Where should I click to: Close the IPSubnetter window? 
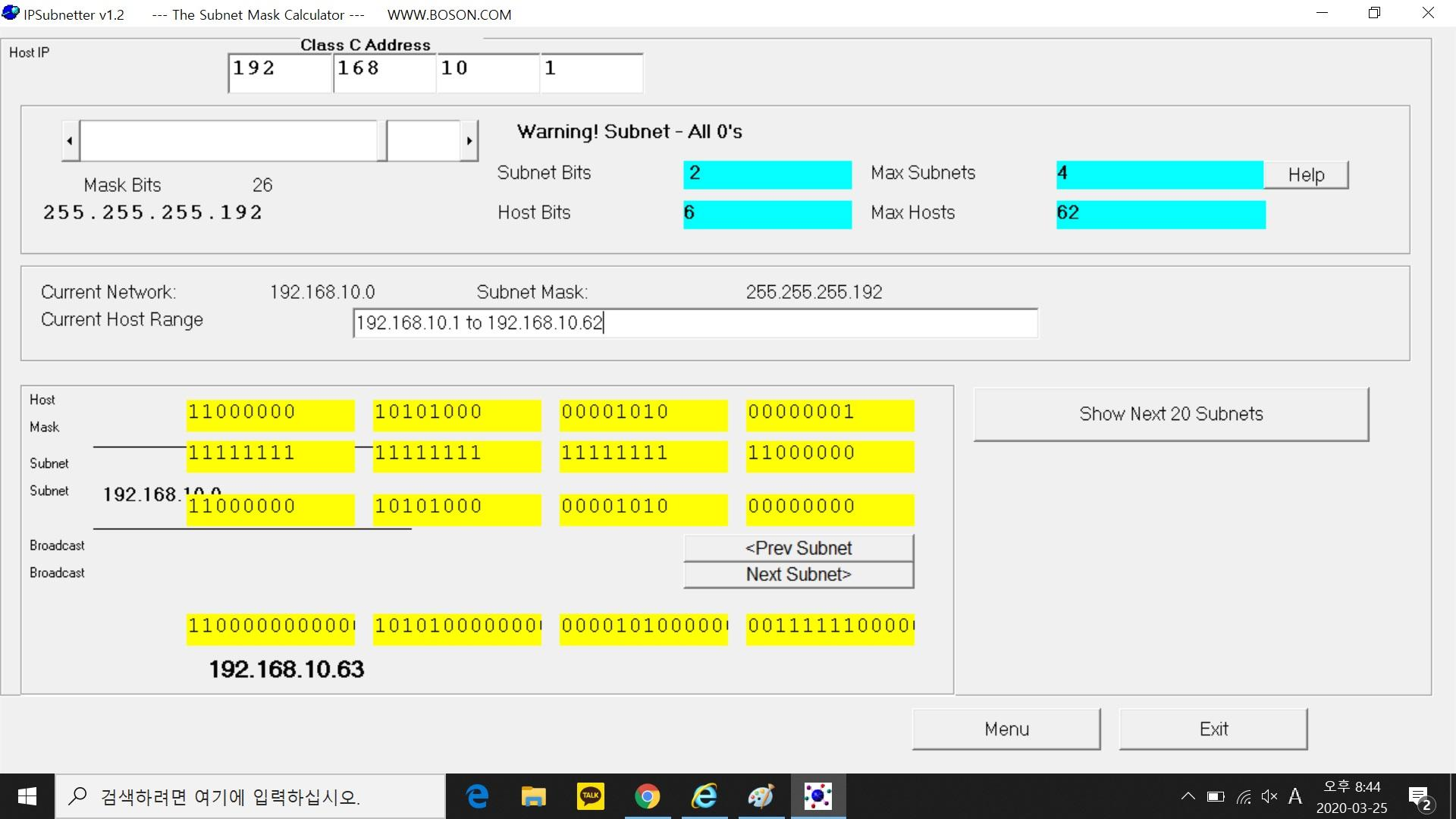pyautogui.click(x=1428, y=13)
